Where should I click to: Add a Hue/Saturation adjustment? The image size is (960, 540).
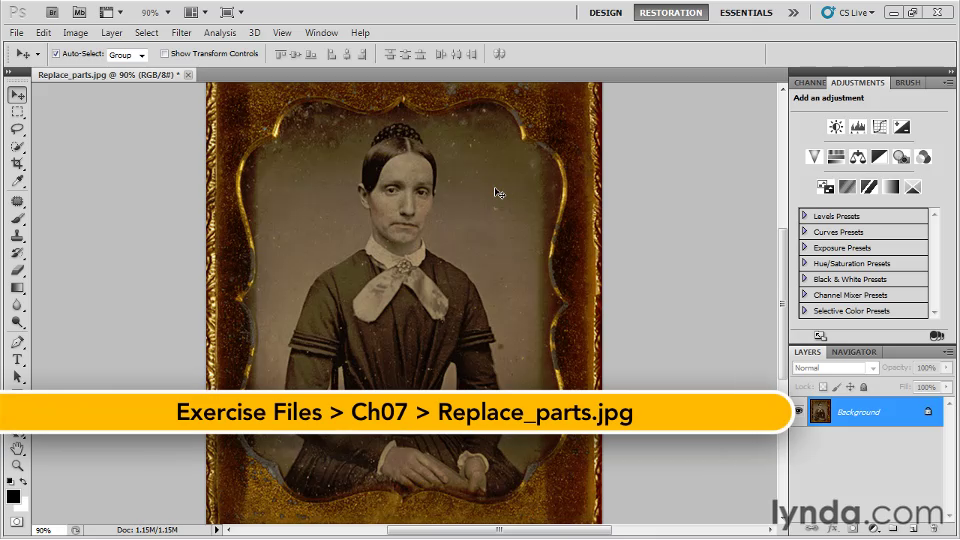[836, 157]
